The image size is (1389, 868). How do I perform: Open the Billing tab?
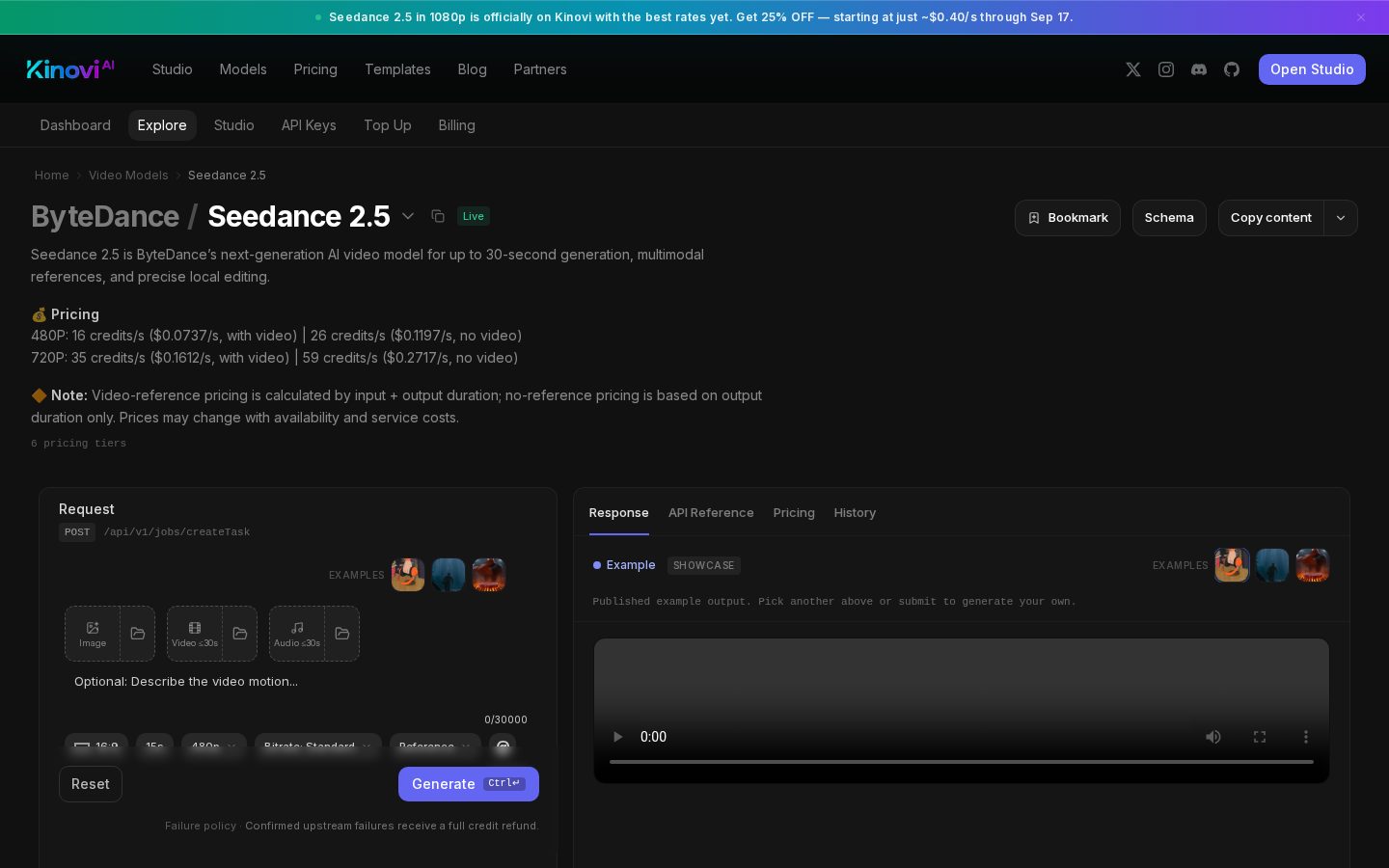[x=456, y=125]
